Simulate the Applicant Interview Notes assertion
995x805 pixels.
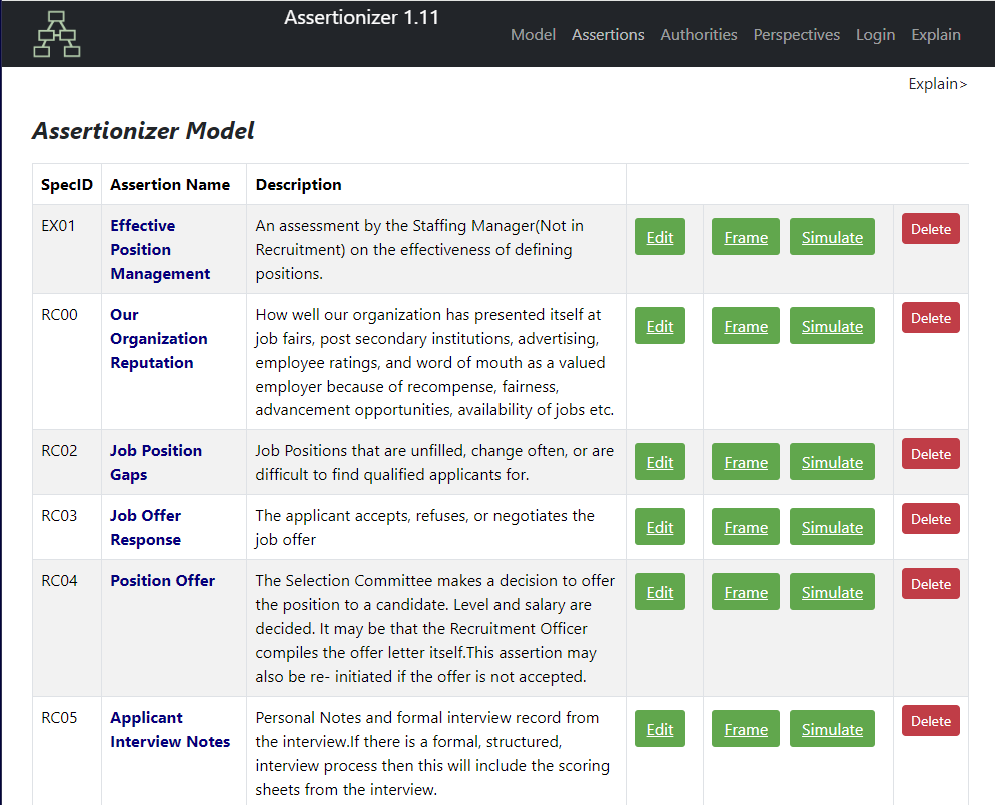[832, 728]
